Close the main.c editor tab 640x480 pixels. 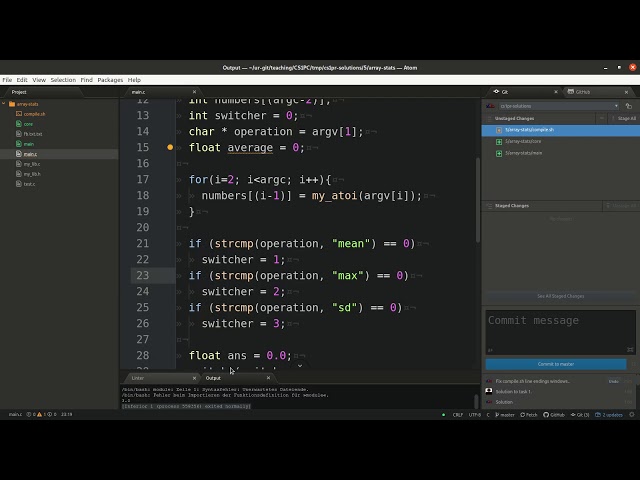pos(194,92)
